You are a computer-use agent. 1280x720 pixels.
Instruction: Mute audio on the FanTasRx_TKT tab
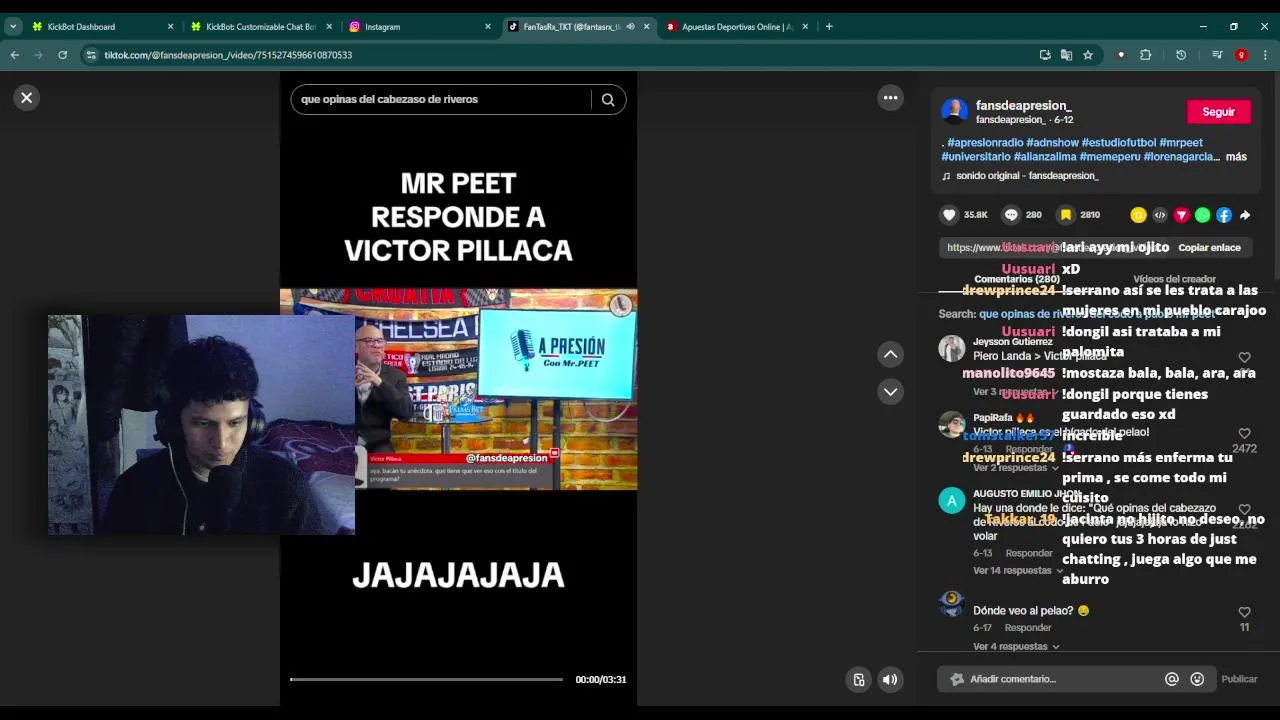630,27
